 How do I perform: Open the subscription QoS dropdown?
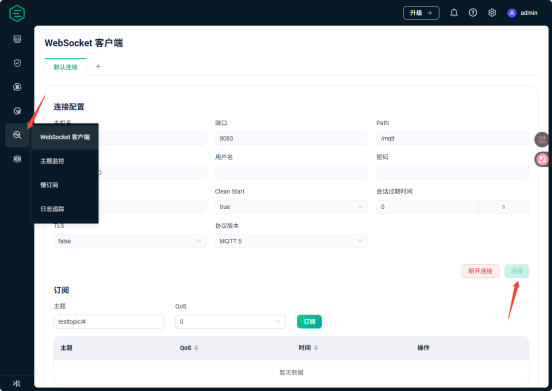230,321
